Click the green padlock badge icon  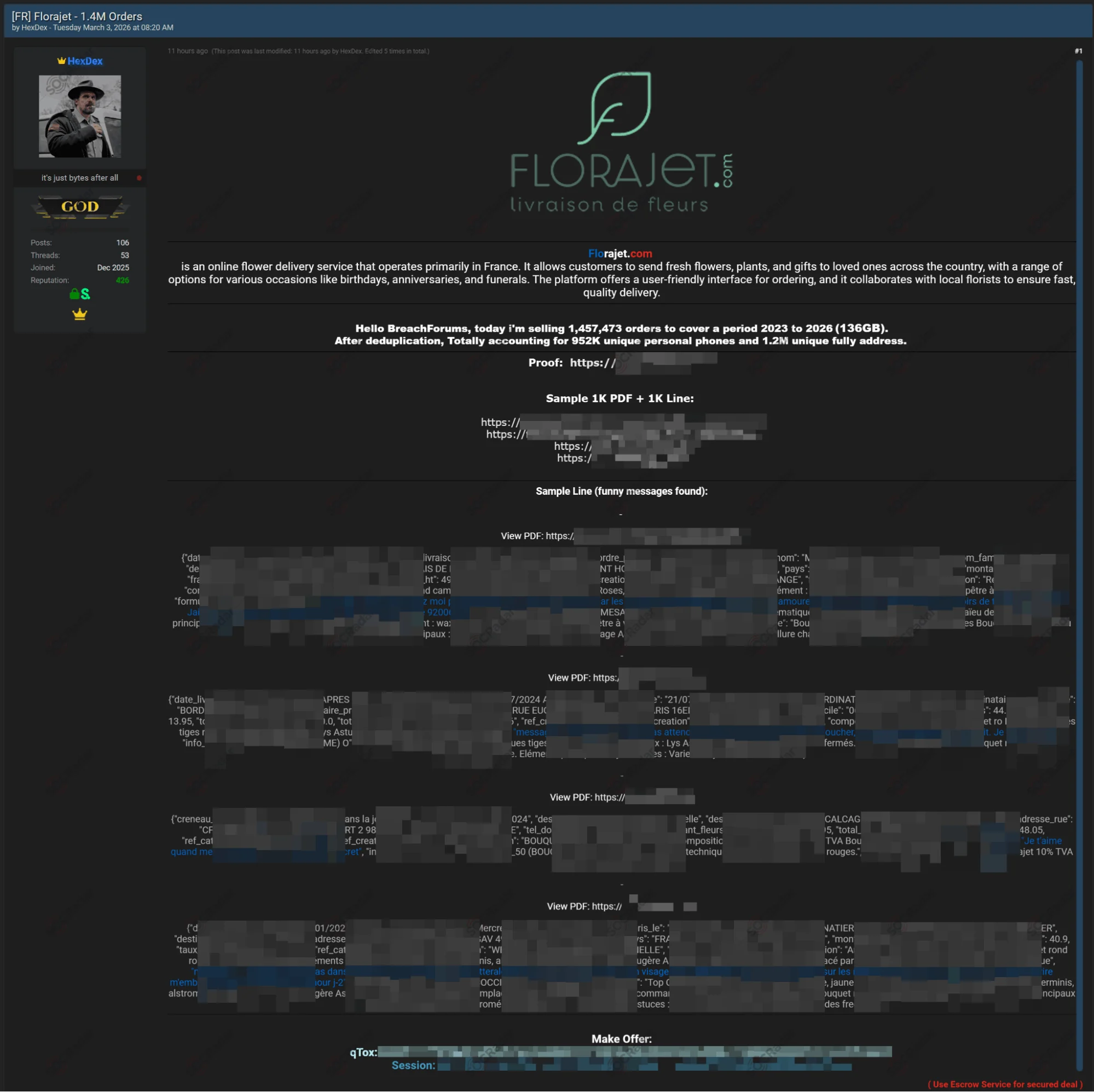74,293
